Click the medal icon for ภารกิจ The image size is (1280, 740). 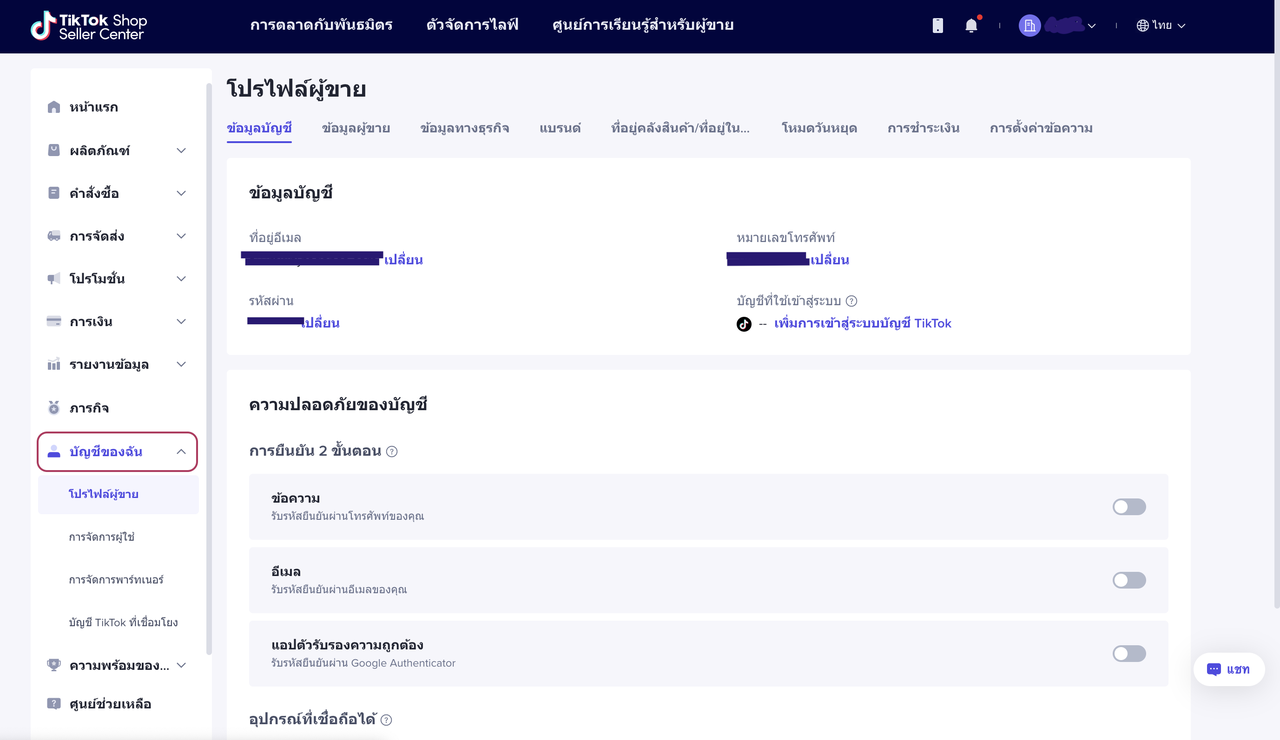[54, 408]
